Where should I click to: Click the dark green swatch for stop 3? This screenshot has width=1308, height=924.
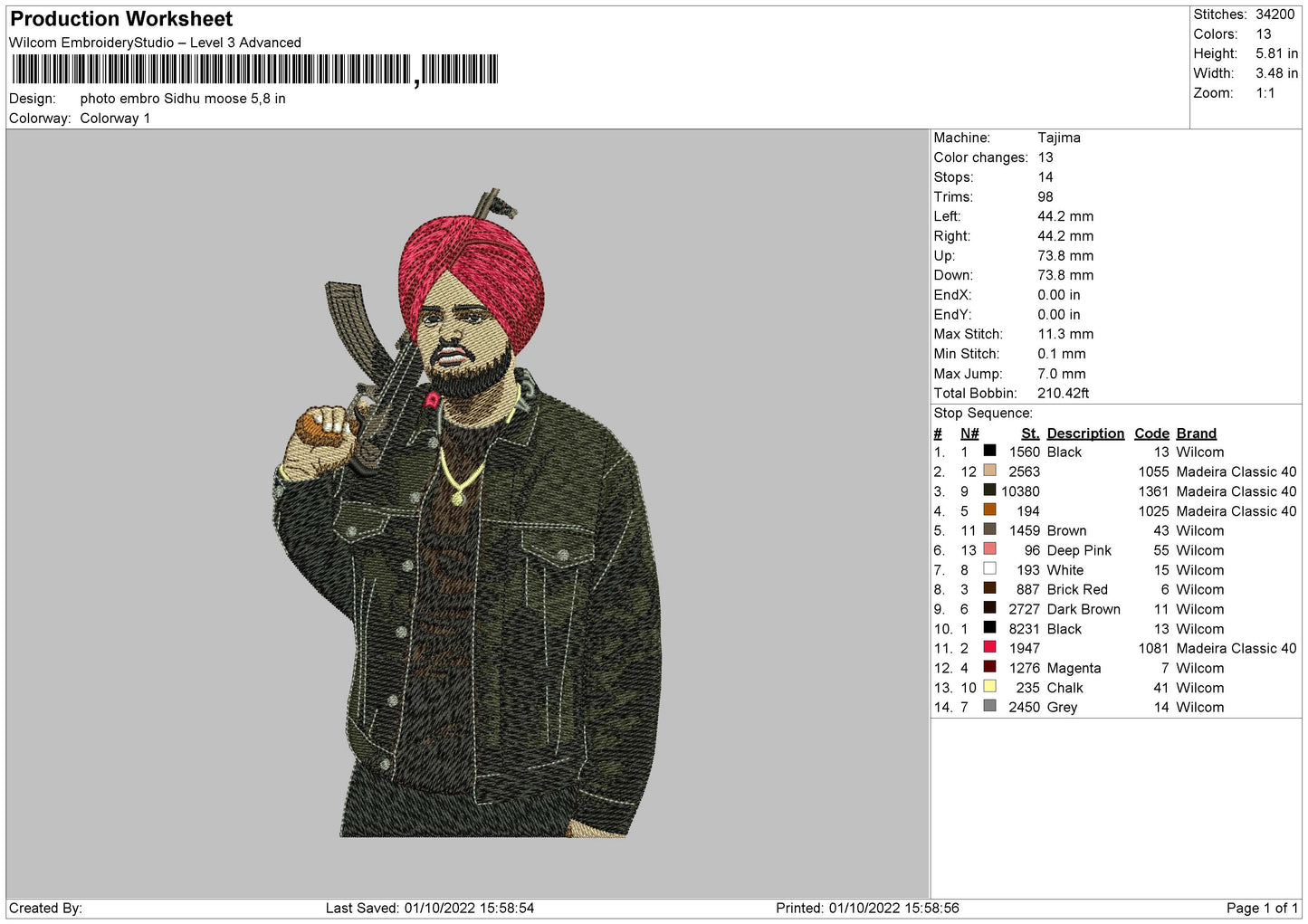point(989,490)
